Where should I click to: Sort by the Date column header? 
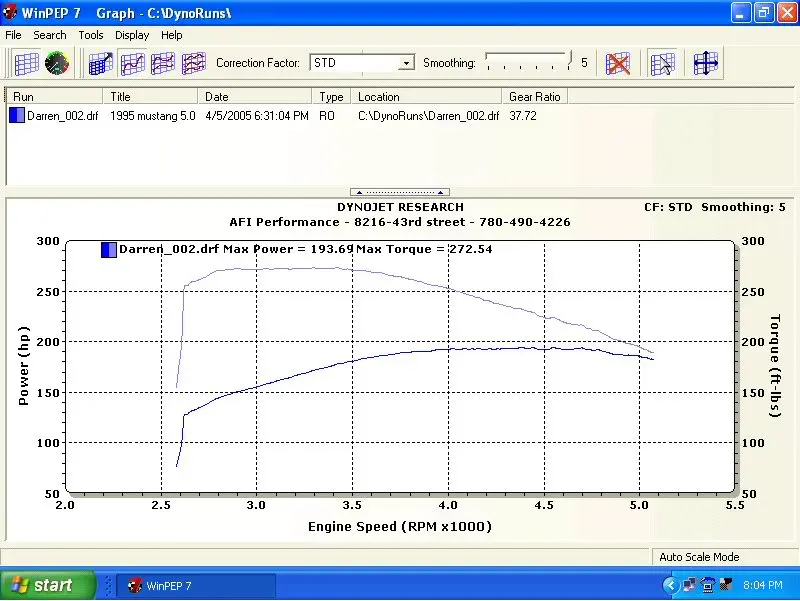click(x=255, y=96)
